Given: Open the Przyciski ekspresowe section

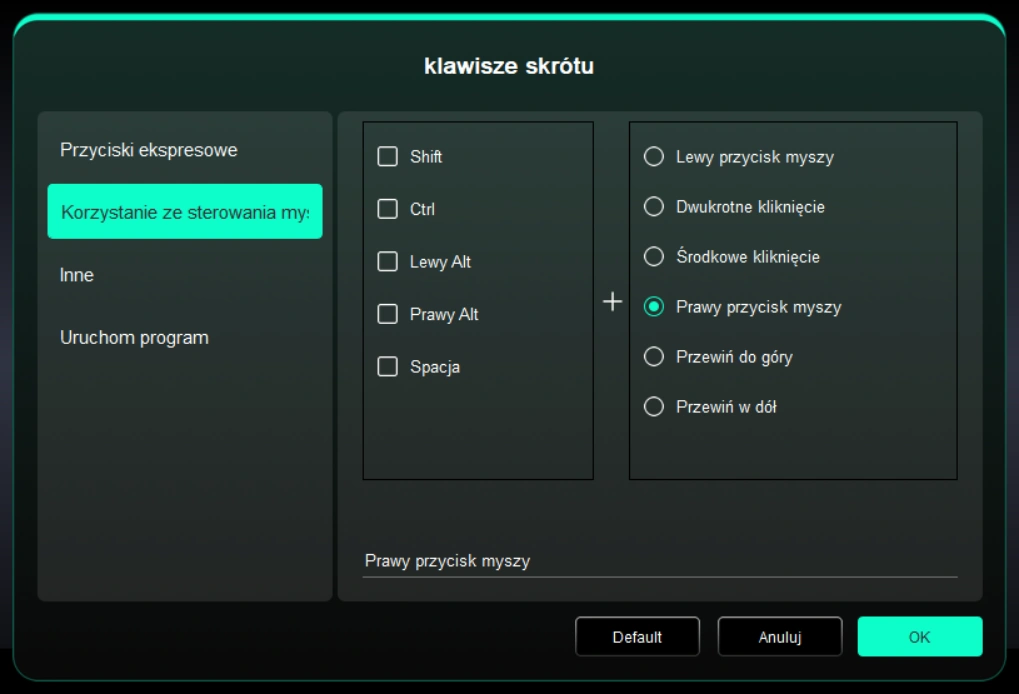Looking at the screenshot, I should tap(148, 150).
